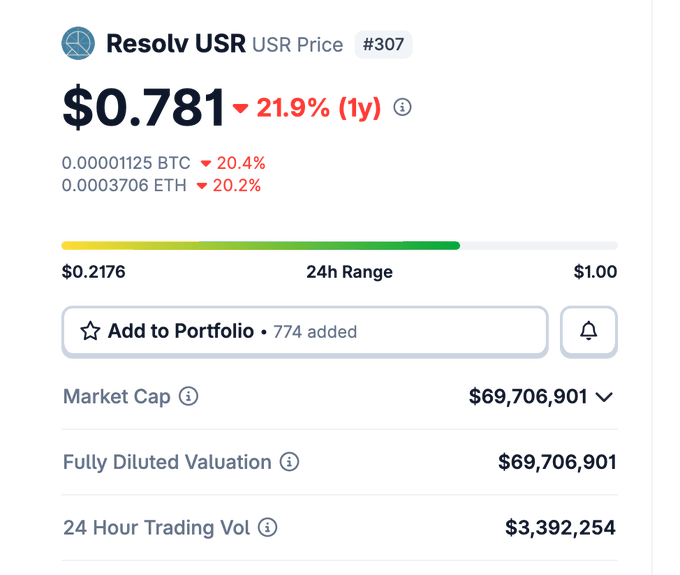Screen dimensions: 680x575
Task: Click the $0.2176 24h low value
Action: point(93,272)
